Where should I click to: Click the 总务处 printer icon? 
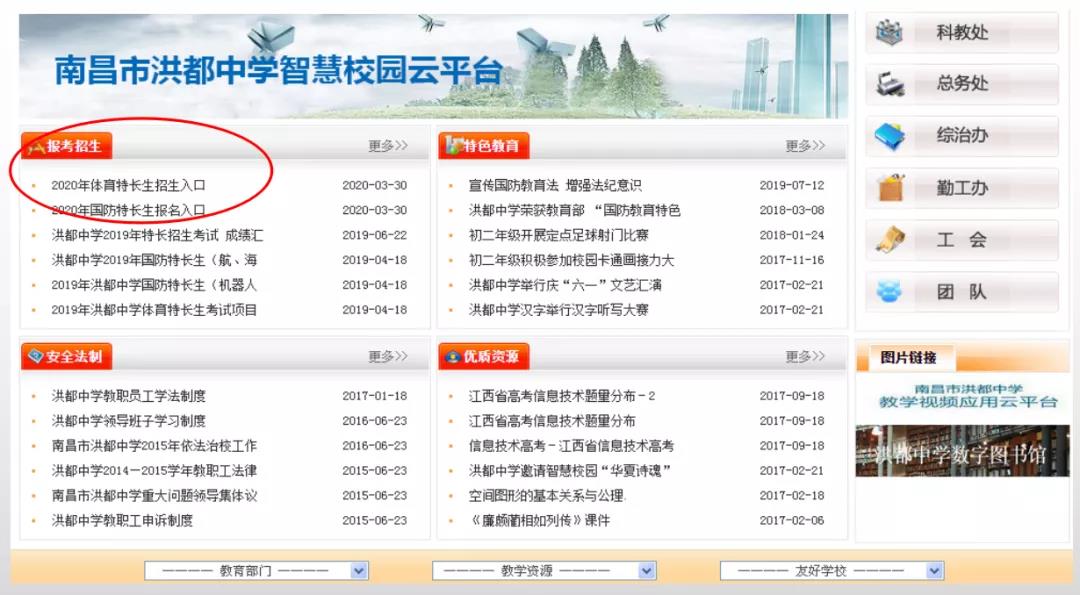tap(889, 84)
